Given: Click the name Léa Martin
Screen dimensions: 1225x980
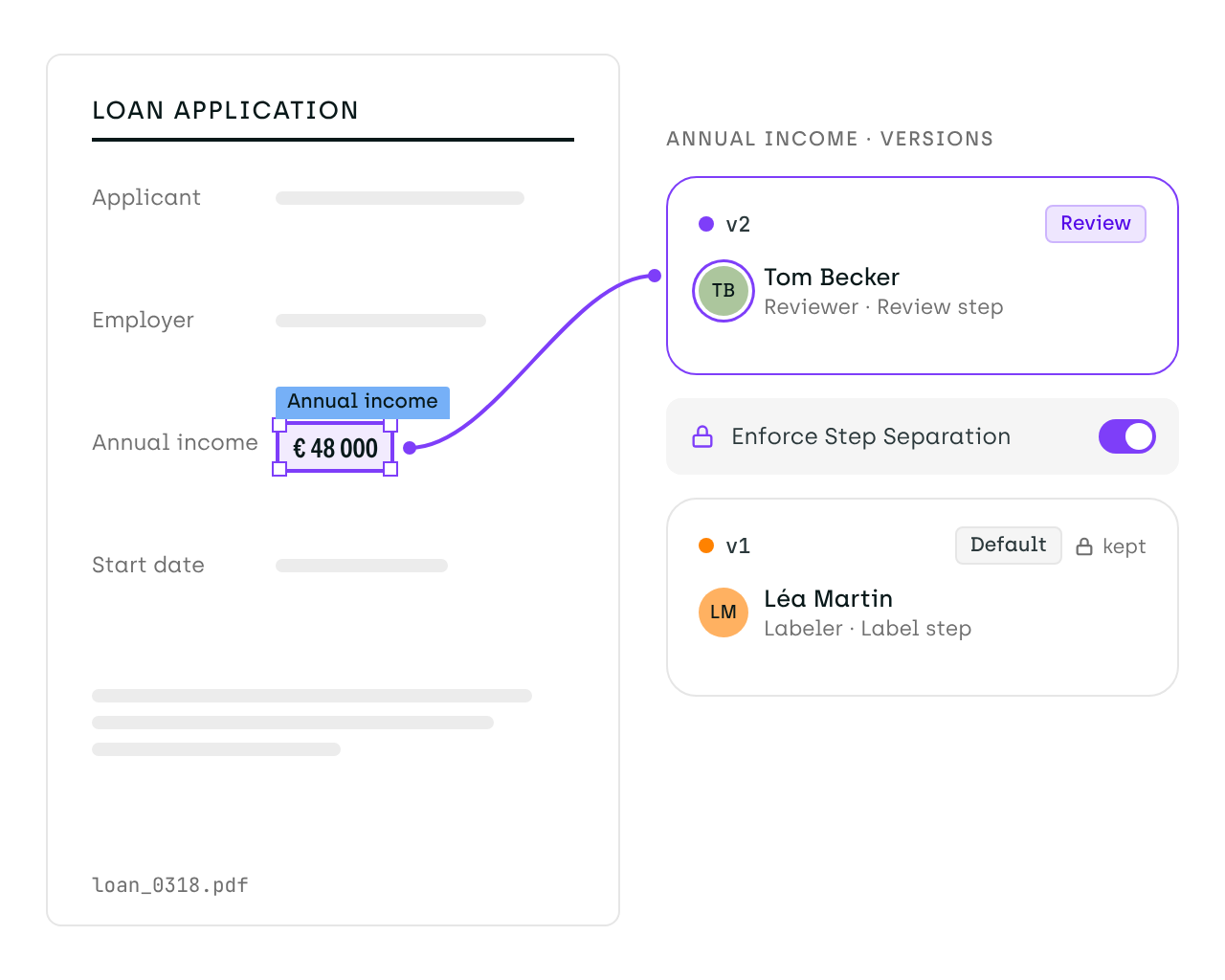Looking at the screenshot, I should tap(828, 599).
